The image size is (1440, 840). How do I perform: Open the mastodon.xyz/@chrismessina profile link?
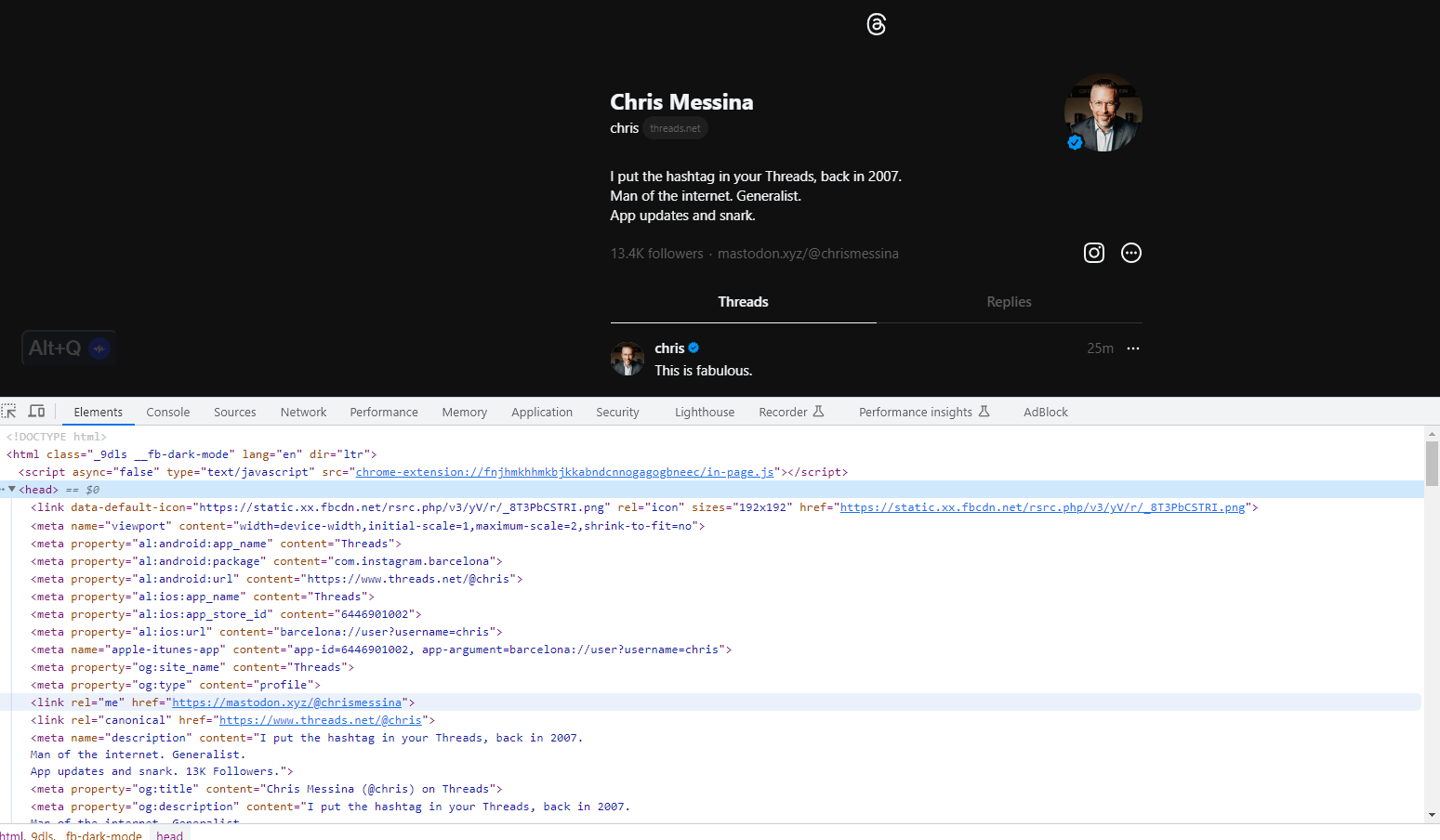click(808, 254)
